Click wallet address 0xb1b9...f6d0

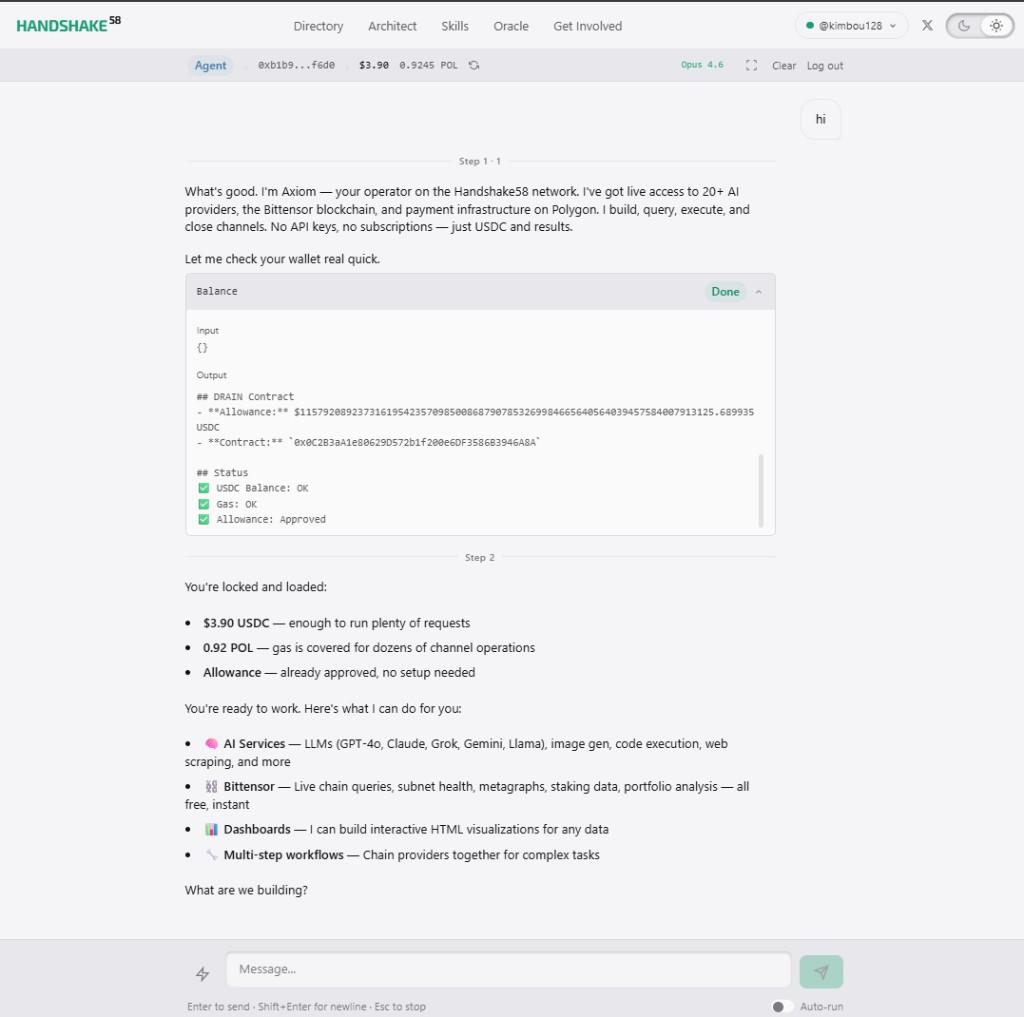click(296, 65)
